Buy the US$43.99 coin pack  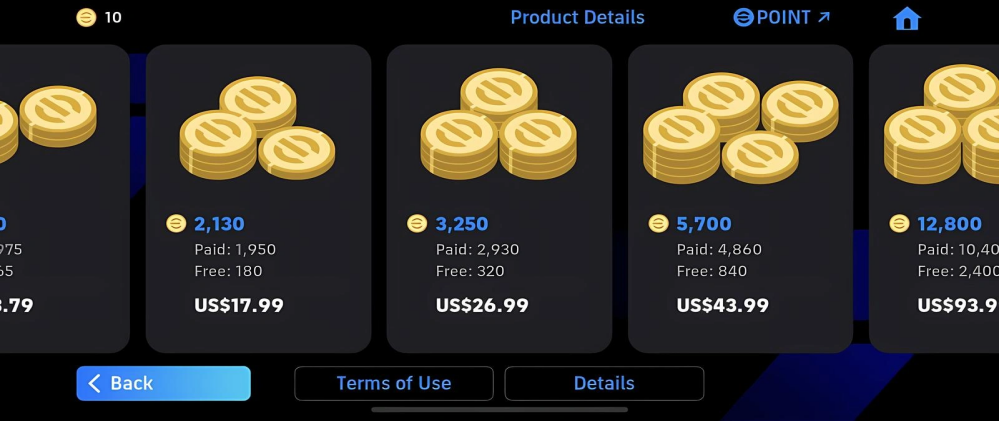click(x=723, y=305)
